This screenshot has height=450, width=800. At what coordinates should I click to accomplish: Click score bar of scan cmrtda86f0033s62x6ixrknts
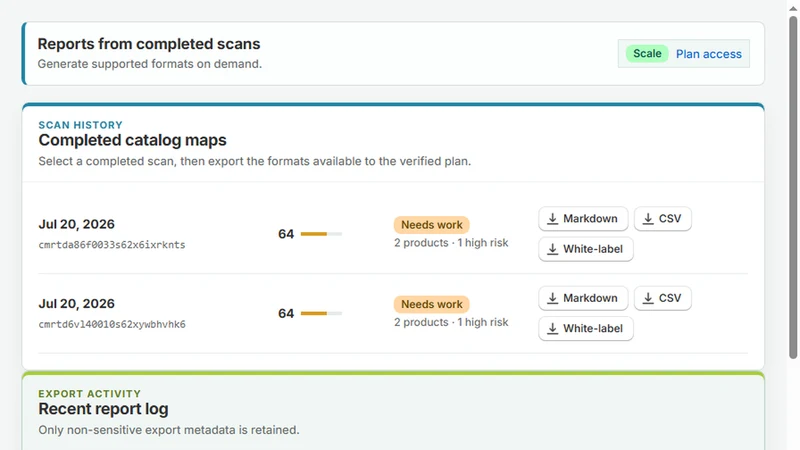[x=321, y=234]
